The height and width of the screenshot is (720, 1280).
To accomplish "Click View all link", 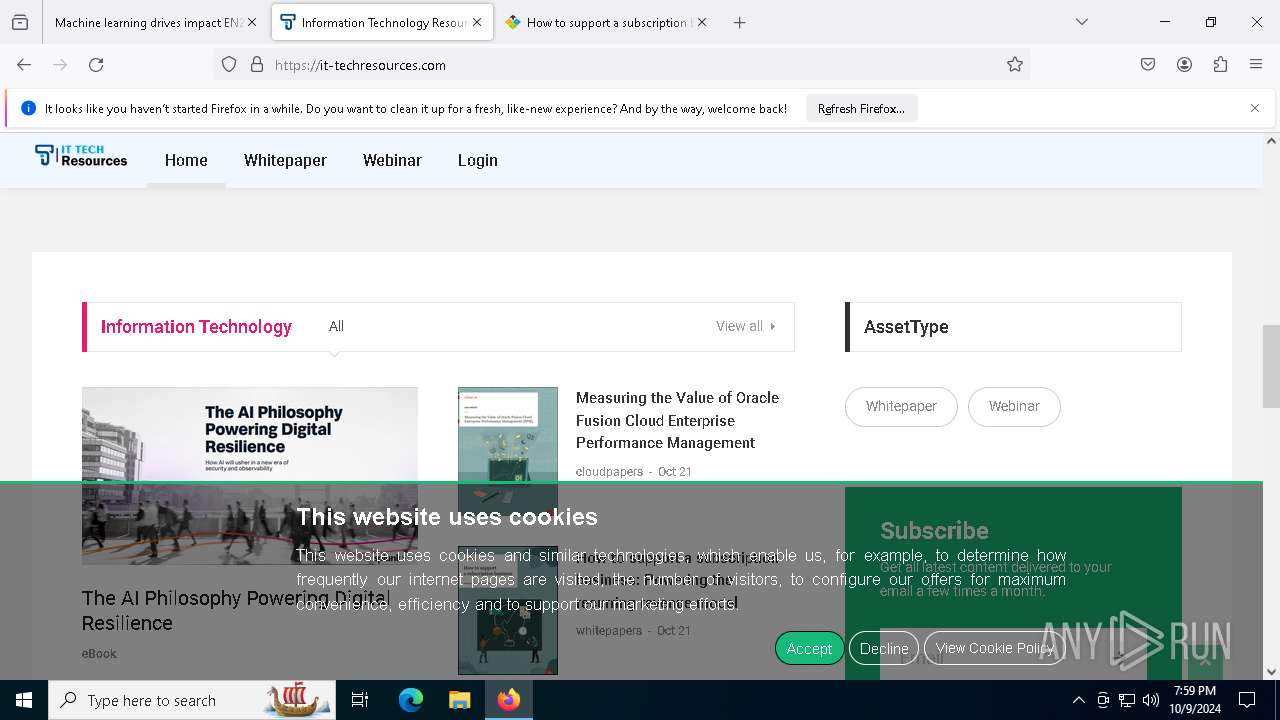I will [x=745, y=326].
